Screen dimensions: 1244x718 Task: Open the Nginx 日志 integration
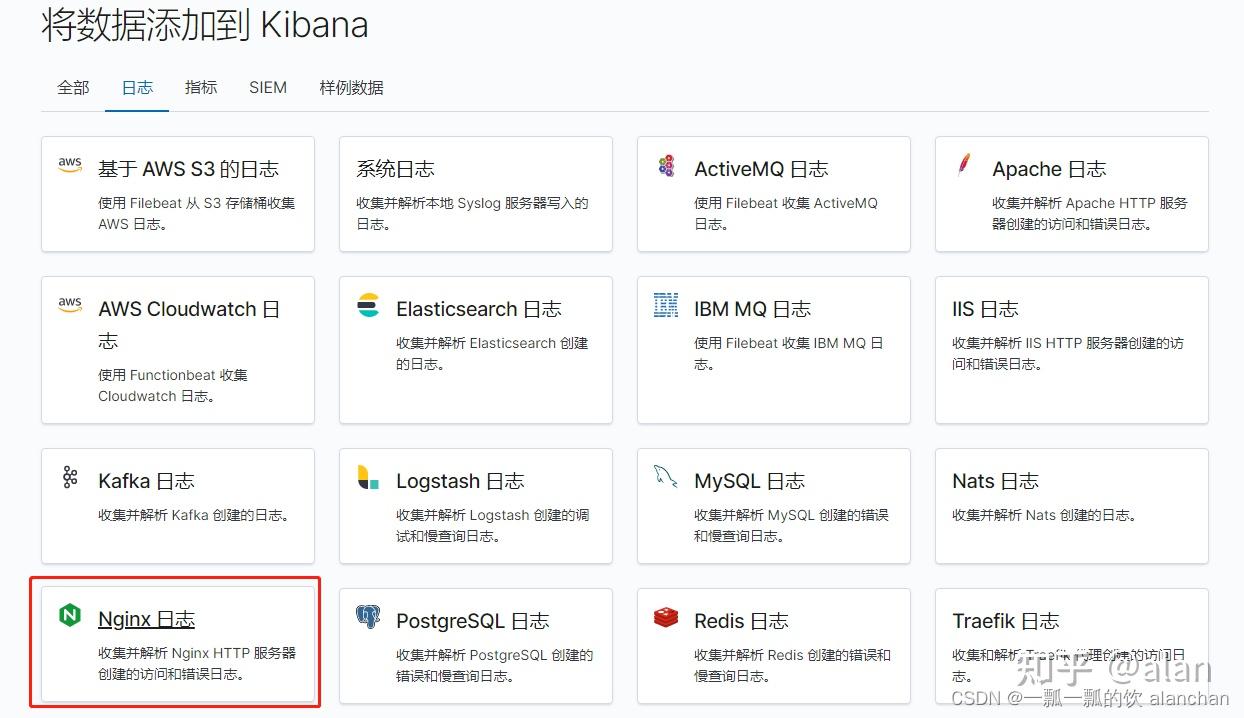[x=146, y=618]
